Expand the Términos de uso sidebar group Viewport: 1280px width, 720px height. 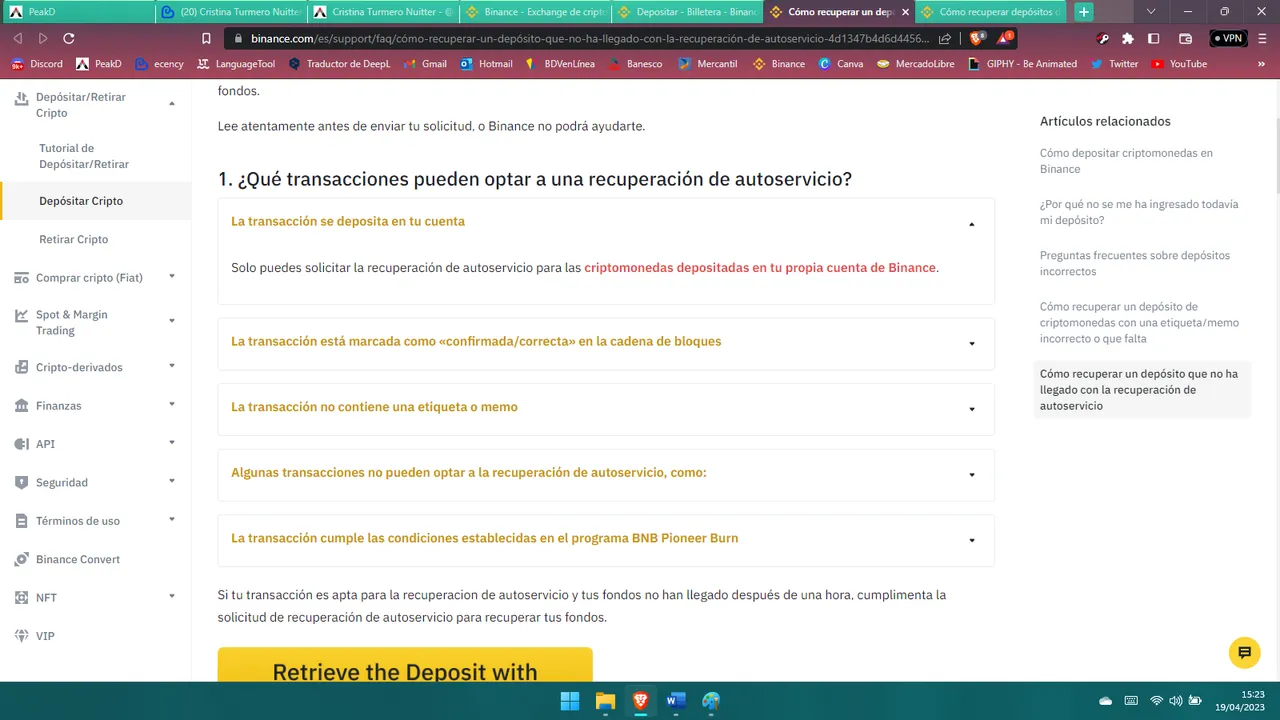tap(172, 520)
